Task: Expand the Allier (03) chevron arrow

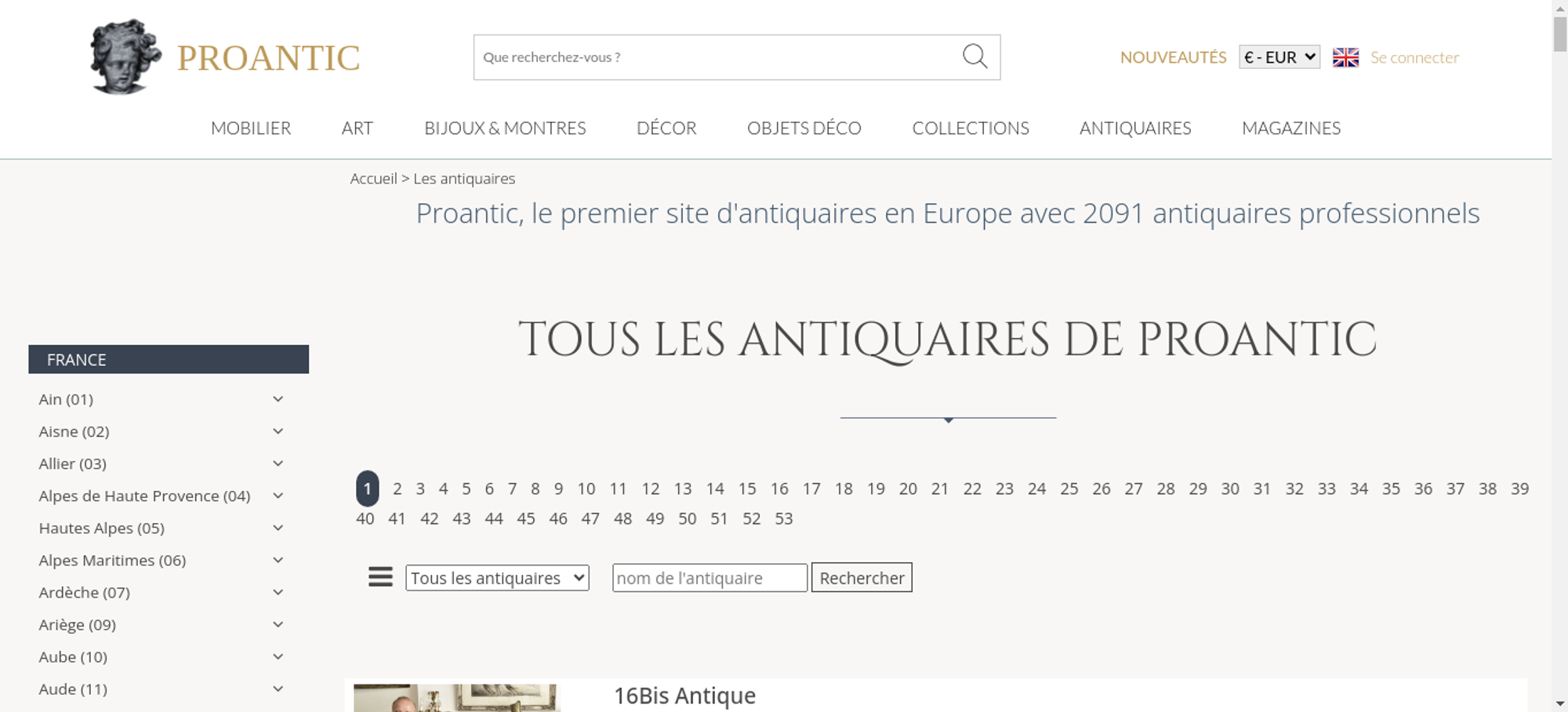Action: [278, 463]
